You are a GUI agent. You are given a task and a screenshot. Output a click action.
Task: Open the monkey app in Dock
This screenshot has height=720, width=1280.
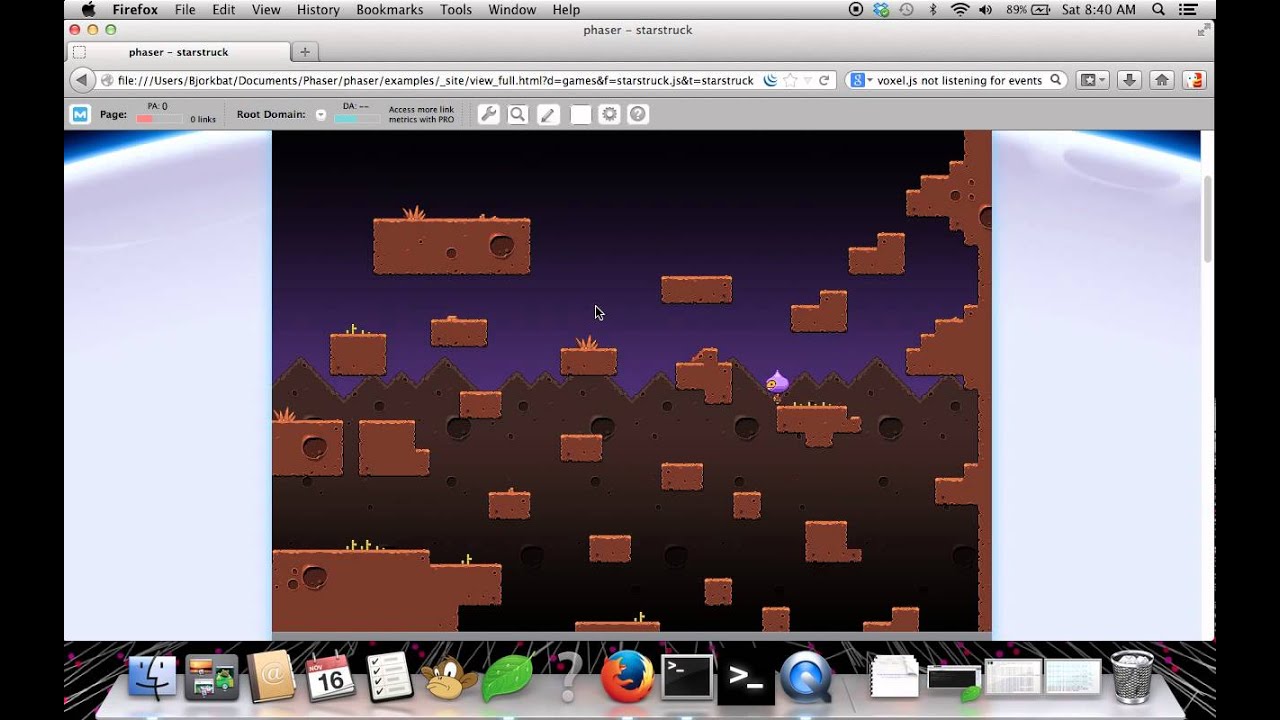click(x=448, y=677)
